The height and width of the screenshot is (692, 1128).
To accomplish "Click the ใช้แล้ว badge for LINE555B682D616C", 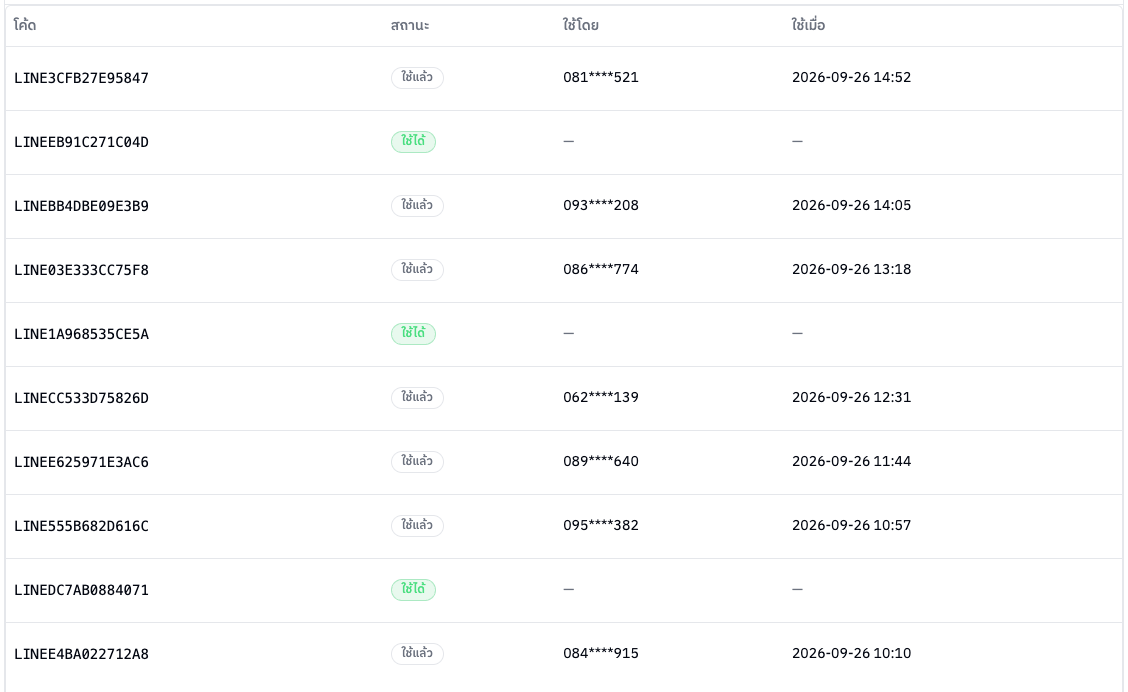I will point(417,526).
